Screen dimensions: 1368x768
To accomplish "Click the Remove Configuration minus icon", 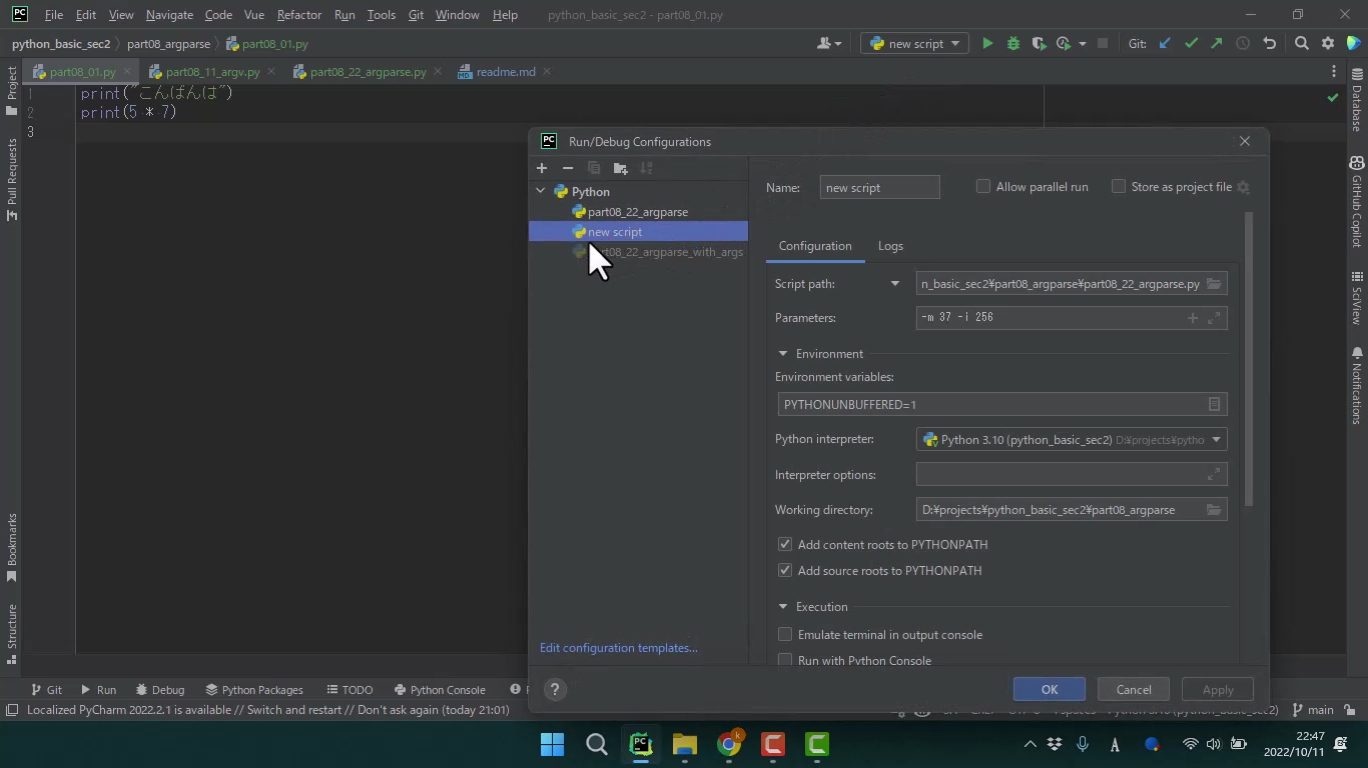I will (568, 168).
